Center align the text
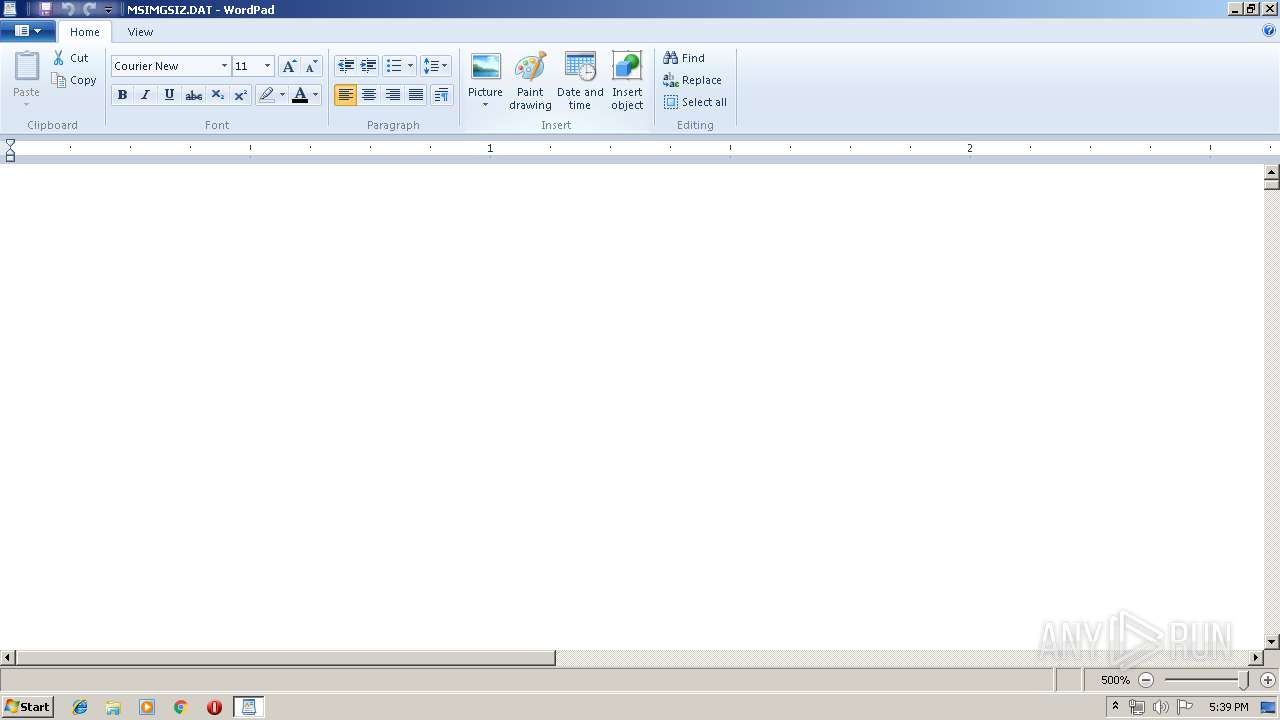This screenshot has height=720, width=1280. click(369, 95)
